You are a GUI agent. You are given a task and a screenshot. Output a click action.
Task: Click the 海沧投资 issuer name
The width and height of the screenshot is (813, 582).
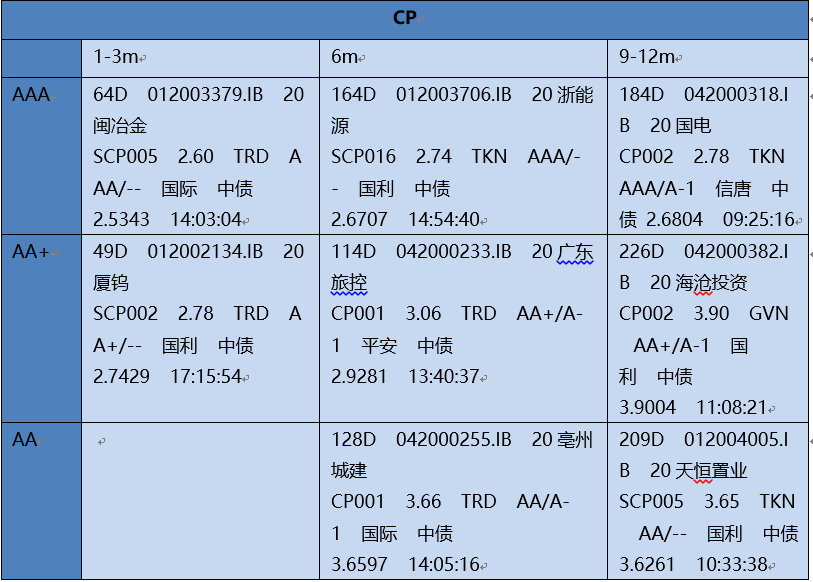pos(711,283)
